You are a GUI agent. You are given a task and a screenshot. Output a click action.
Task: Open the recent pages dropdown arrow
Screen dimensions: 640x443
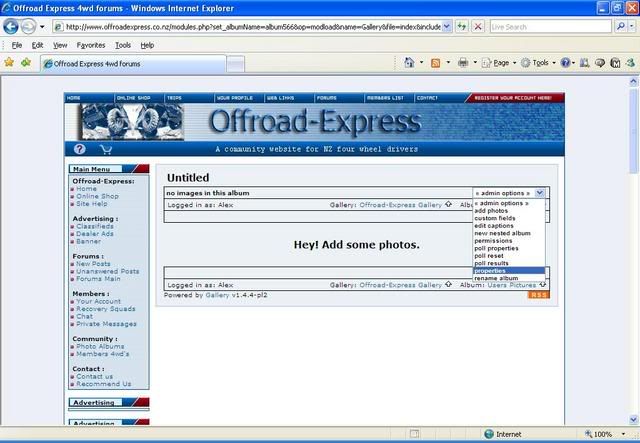(42, 27)
